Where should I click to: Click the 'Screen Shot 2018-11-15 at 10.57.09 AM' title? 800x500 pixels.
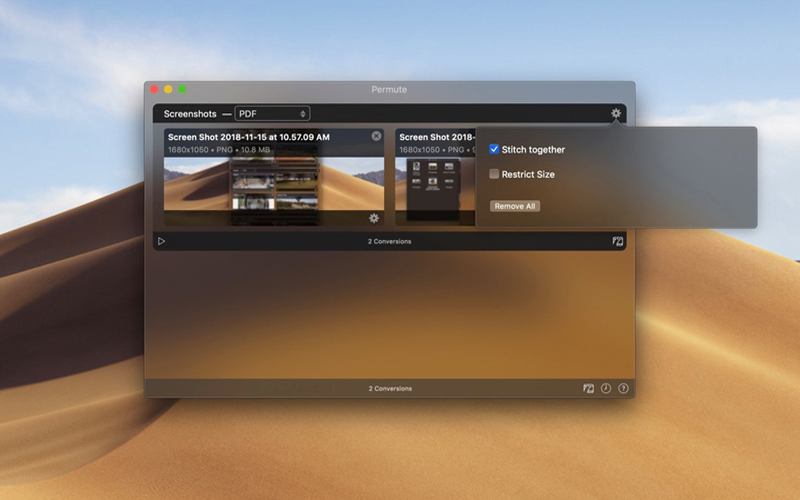[x=248, y=137]
